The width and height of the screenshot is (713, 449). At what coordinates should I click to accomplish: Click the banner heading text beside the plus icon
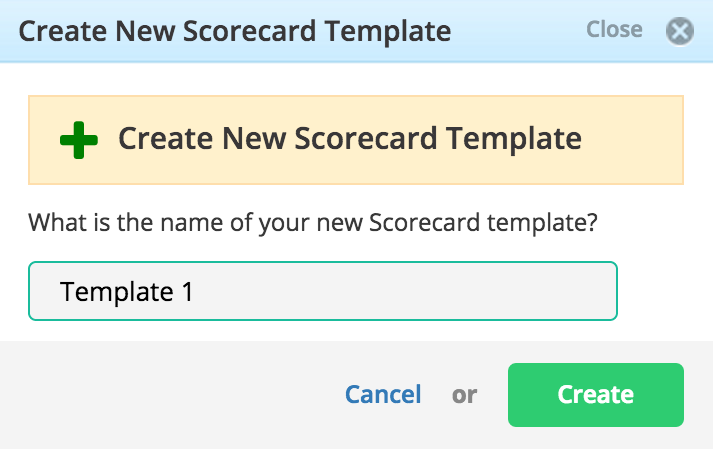coord(350,138)
